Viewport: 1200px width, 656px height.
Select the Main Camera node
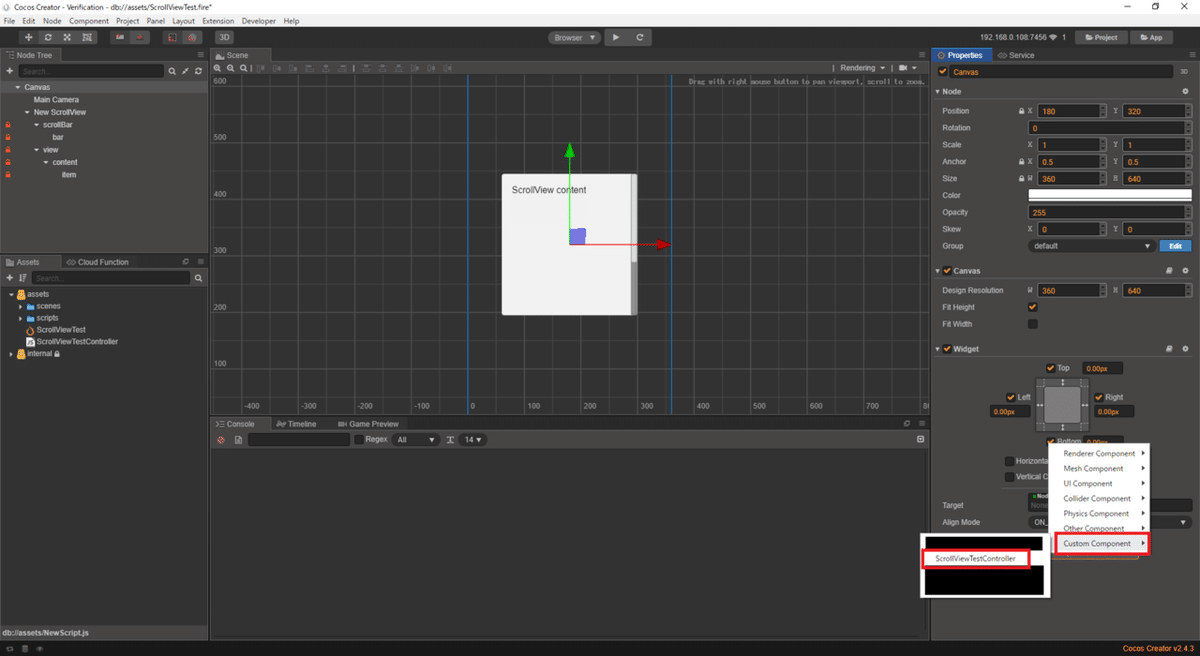(56, 100)
